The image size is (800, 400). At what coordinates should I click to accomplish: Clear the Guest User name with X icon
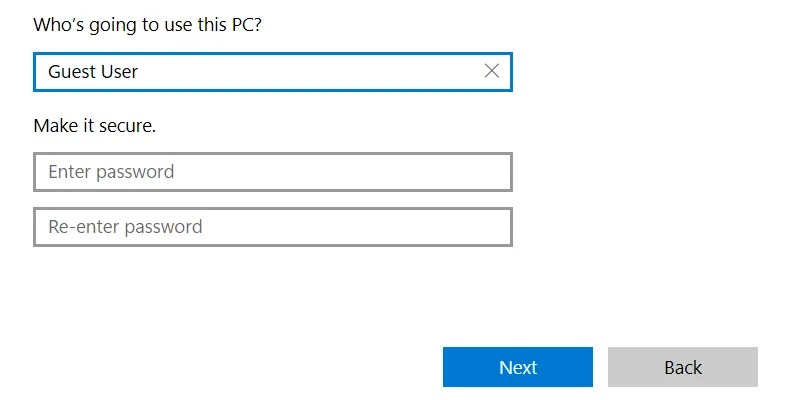491,71
